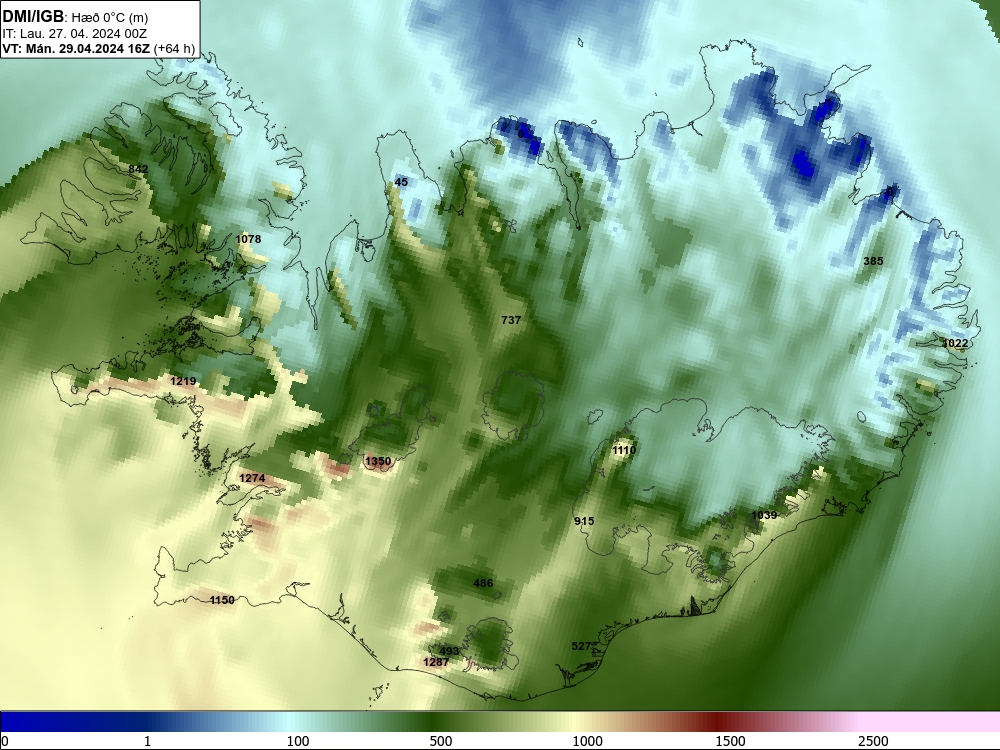Click the legend label 2500

873,741
